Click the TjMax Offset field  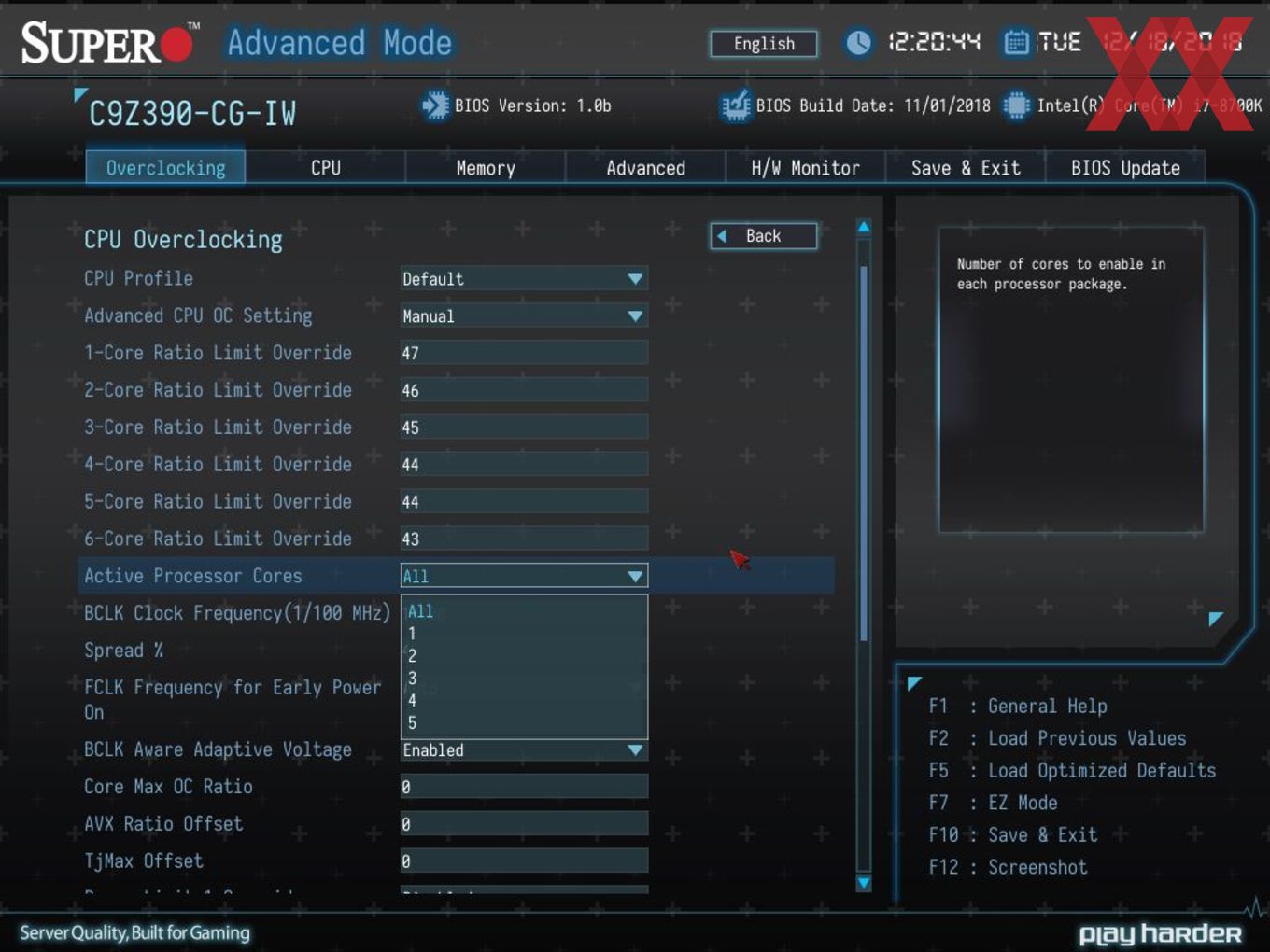pyautogui.click(x=524, y=861)
